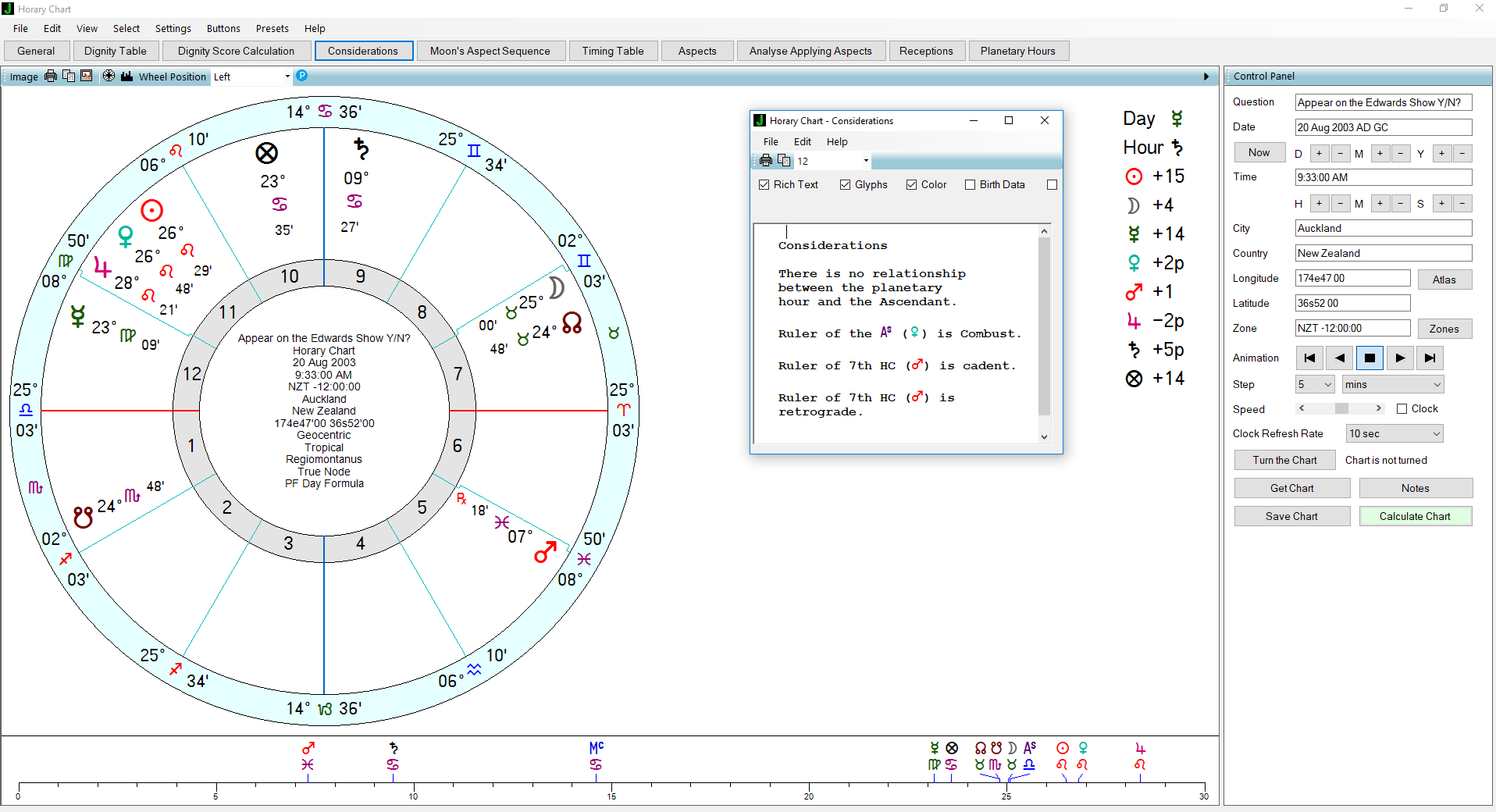Toggle the Glyphs checkbox
The height and width of the screenshot is (812, 1496).
point(846,184)
